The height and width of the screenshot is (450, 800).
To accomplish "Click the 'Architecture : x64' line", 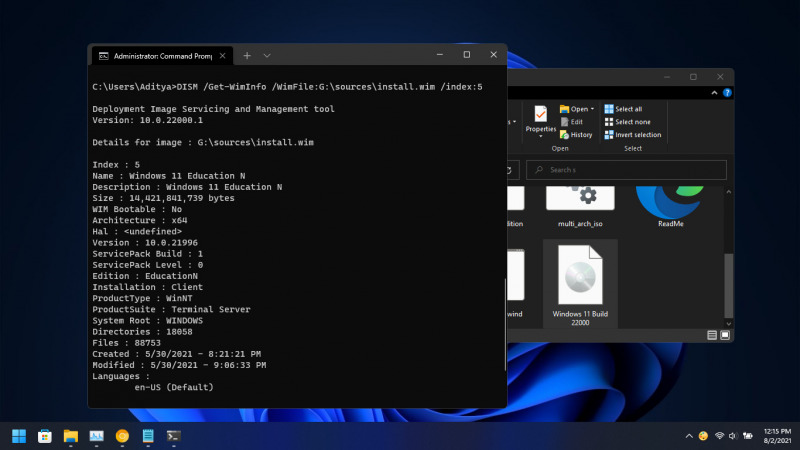I will (140, 220).
